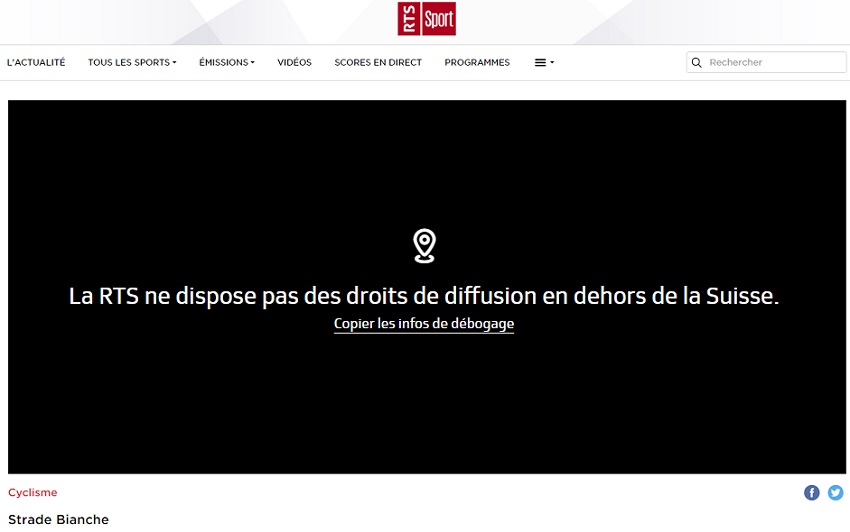
Task: Click the location pin icon in player
Action: tap(424, 245)
